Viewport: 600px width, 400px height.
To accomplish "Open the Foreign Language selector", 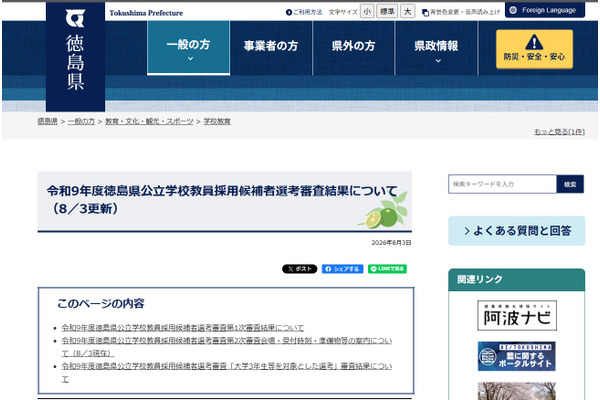I will click(545, 10).
